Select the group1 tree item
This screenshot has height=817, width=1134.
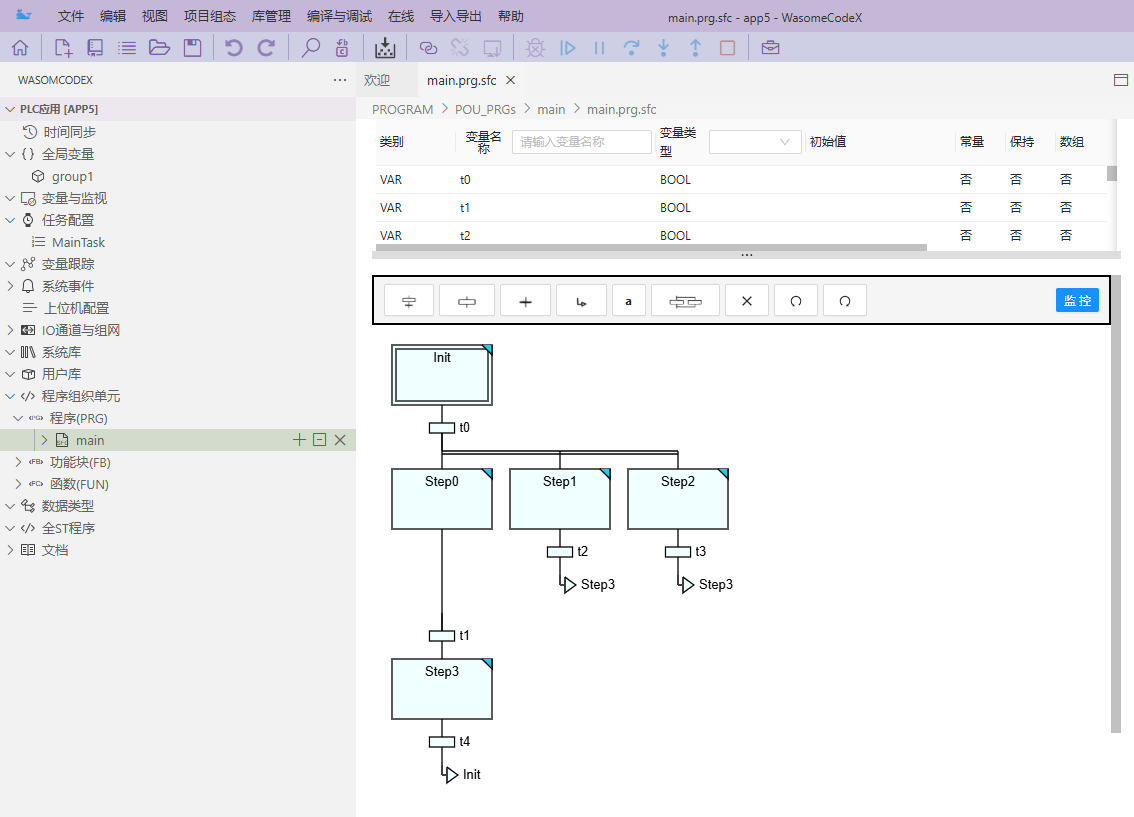[x=72, y=176]
